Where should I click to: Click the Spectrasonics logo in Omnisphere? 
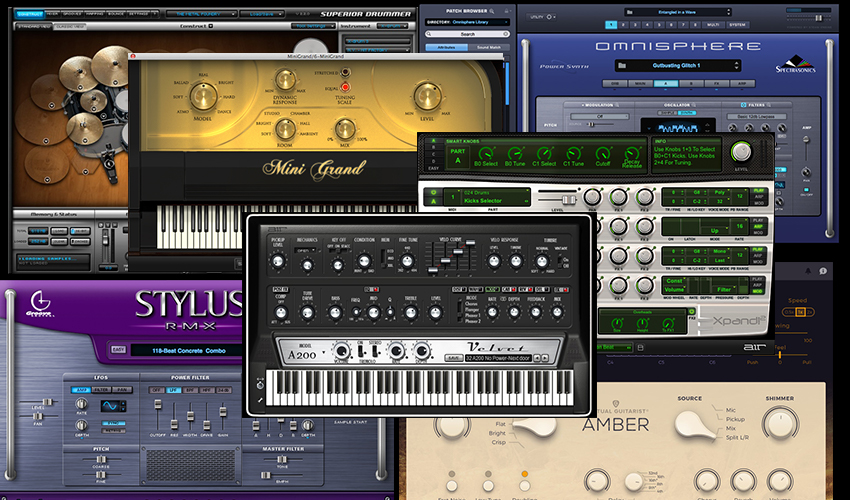coord(795,63)
